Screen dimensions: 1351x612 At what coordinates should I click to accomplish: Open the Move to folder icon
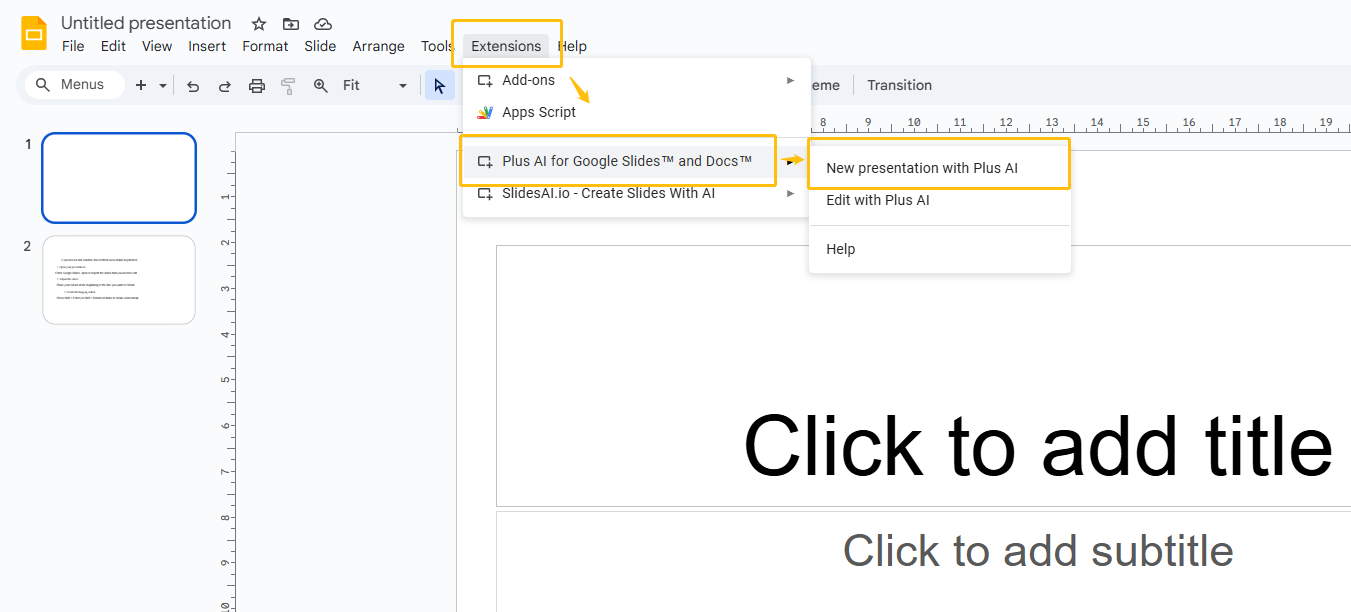[x=290, y=23]
